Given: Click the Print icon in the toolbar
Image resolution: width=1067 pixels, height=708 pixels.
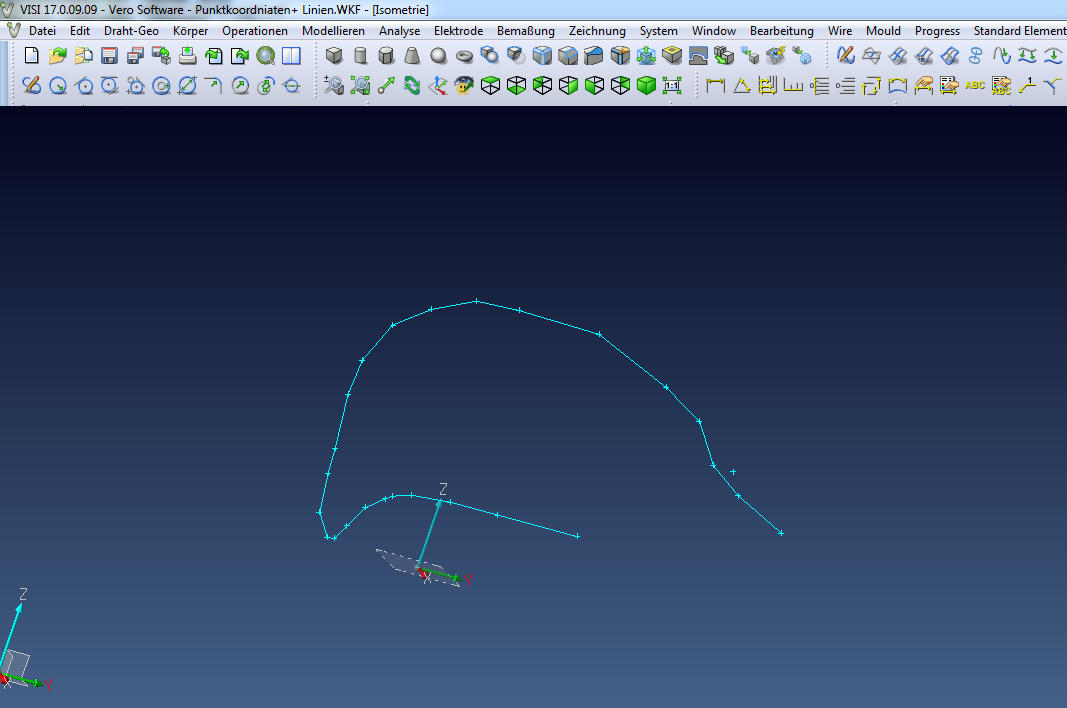Looking at the screenshot, I should coord(187,56).
